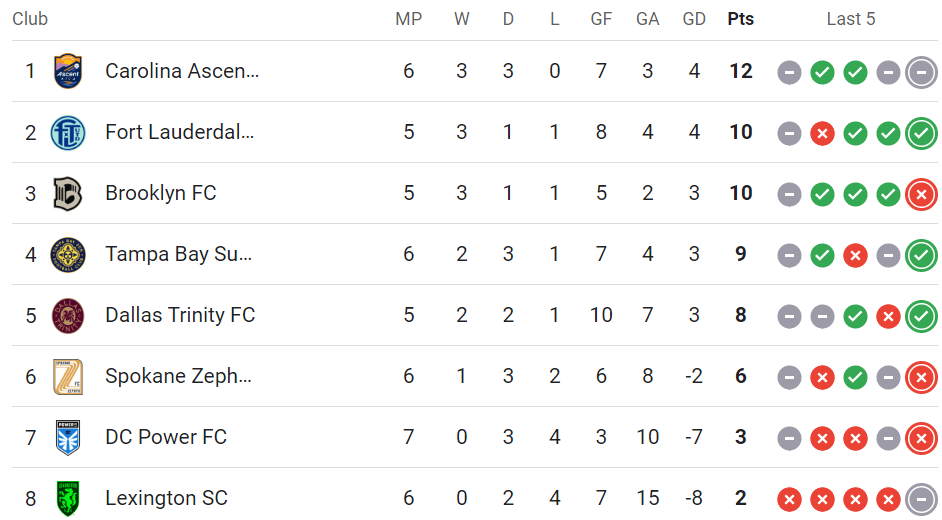Click the Carolina Ascent club logo

[x=68, y=71]
